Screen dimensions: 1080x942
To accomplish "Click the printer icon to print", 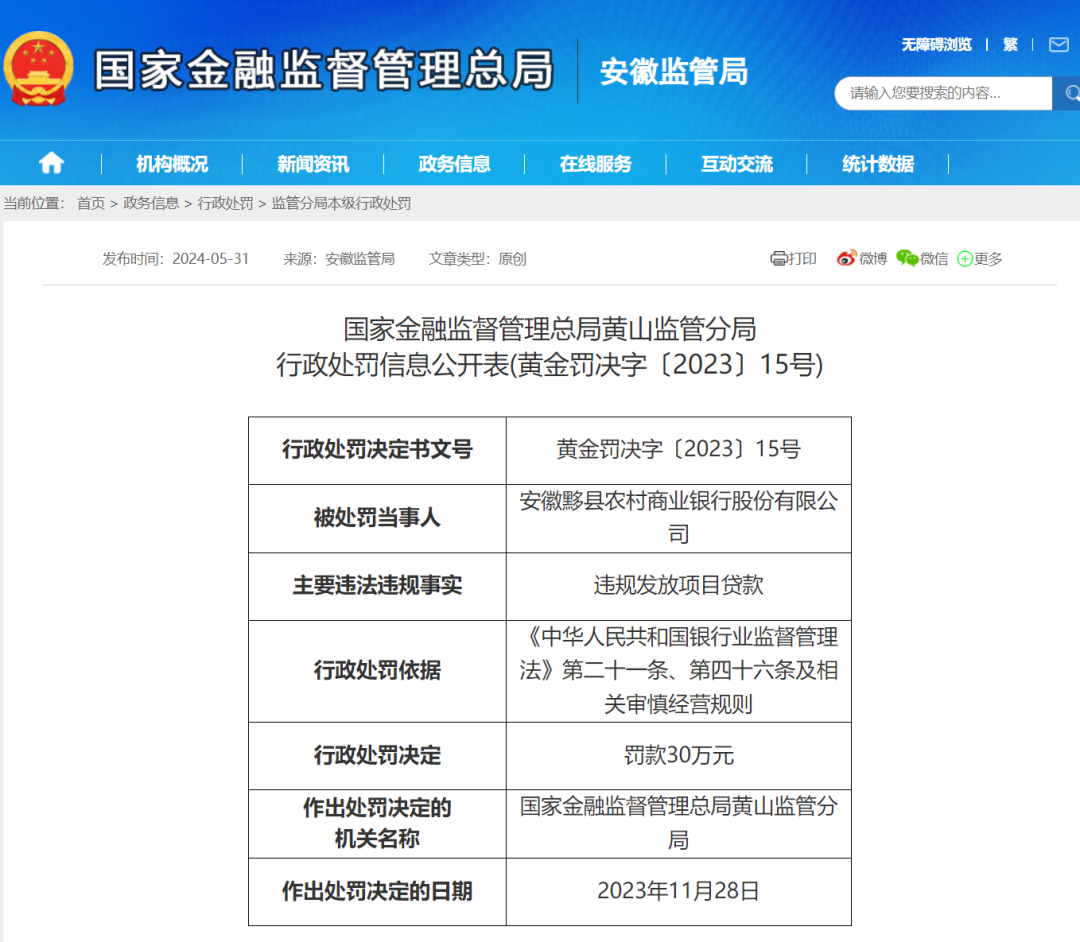I will (778, 259).
